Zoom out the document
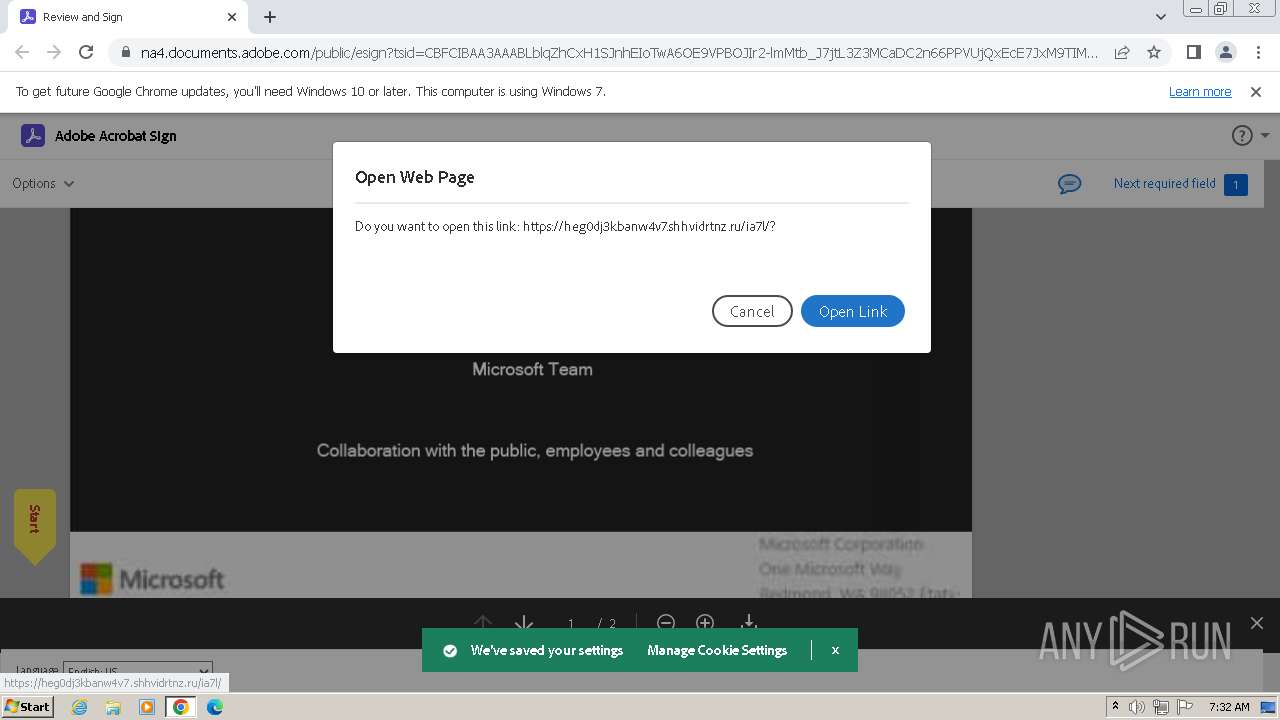Screen dimensions: 1280x720 tap(666, 622)
